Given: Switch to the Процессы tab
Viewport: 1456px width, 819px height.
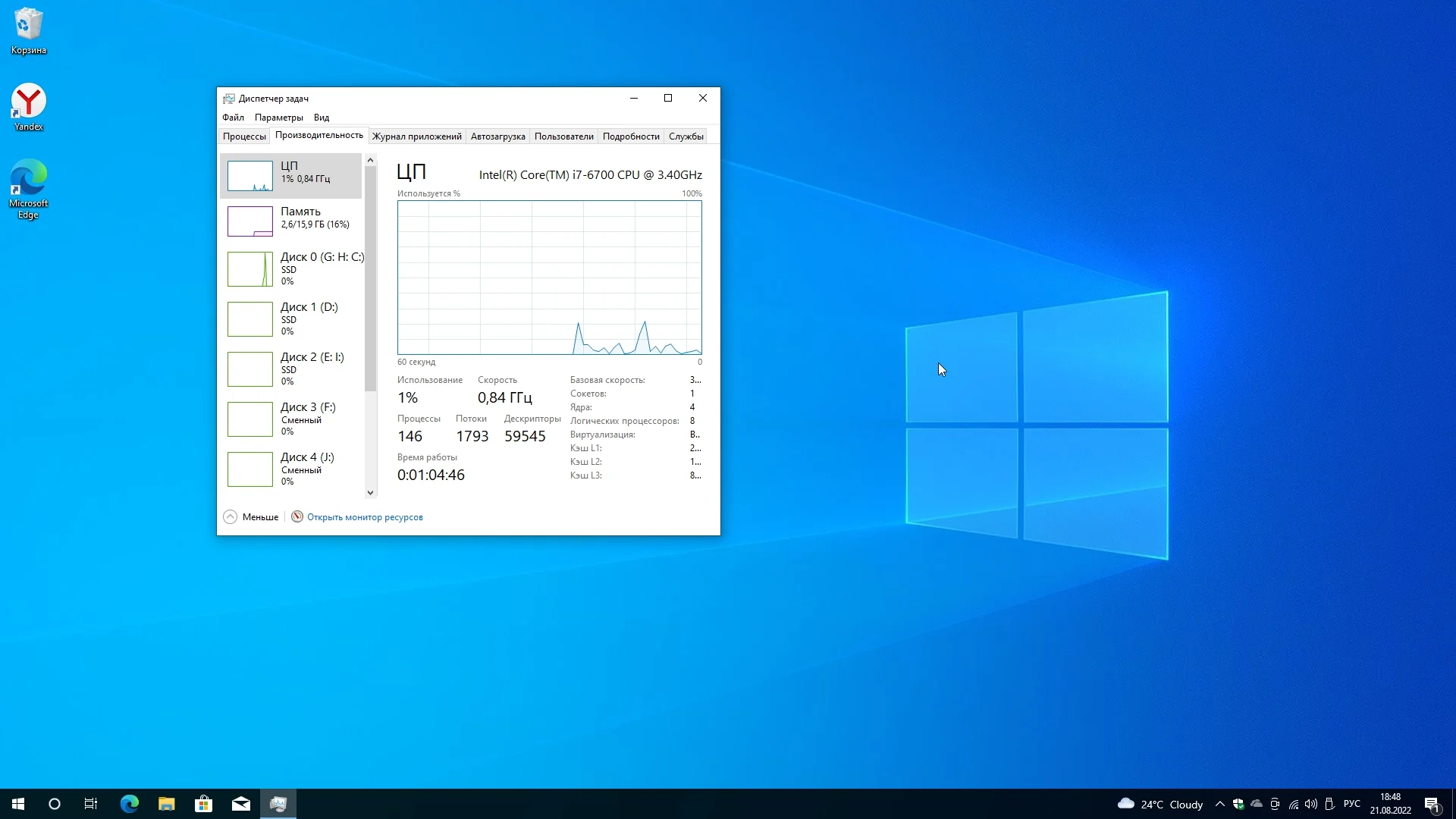Looking at the screenshot, I should pyautogui.click(x=244, y=136).
